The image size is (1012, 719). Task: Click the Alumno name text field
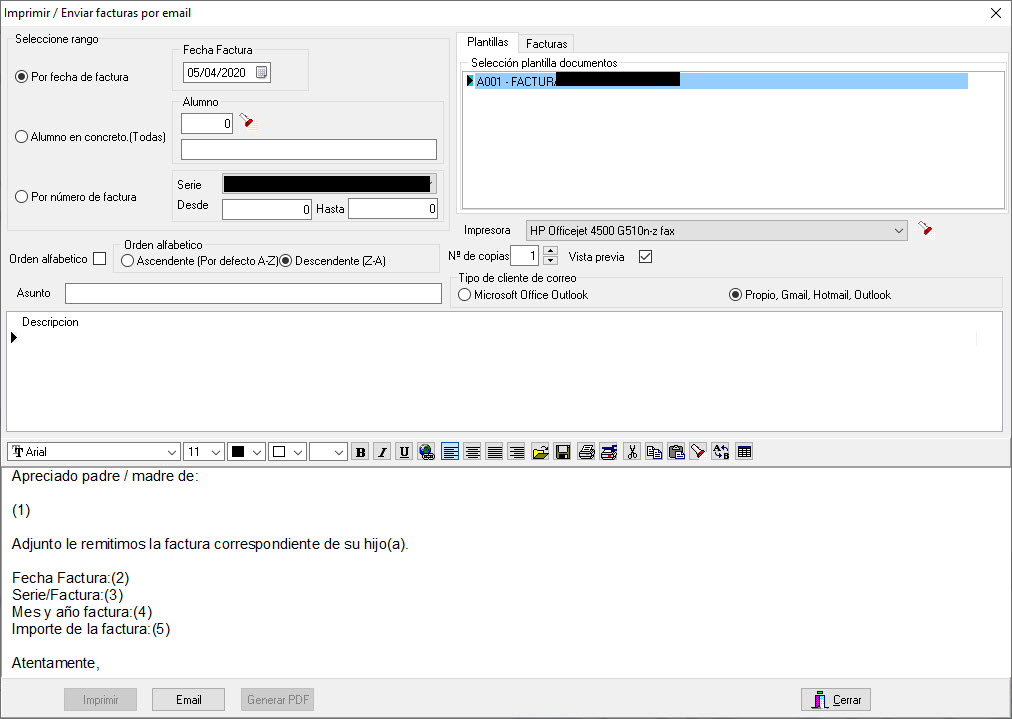tap(309, 149)
